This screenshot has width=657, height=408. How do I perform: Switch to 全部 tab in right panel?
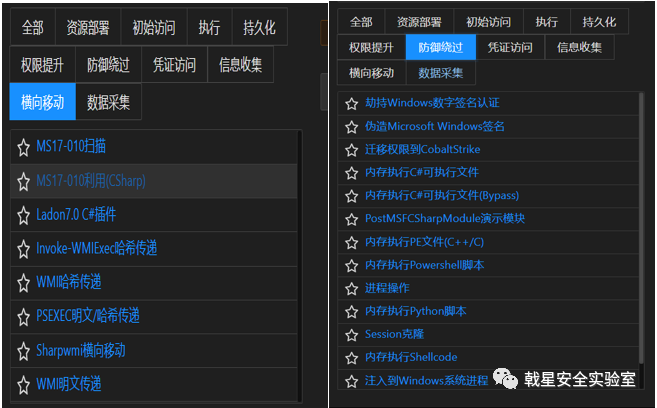pos(361,22)
